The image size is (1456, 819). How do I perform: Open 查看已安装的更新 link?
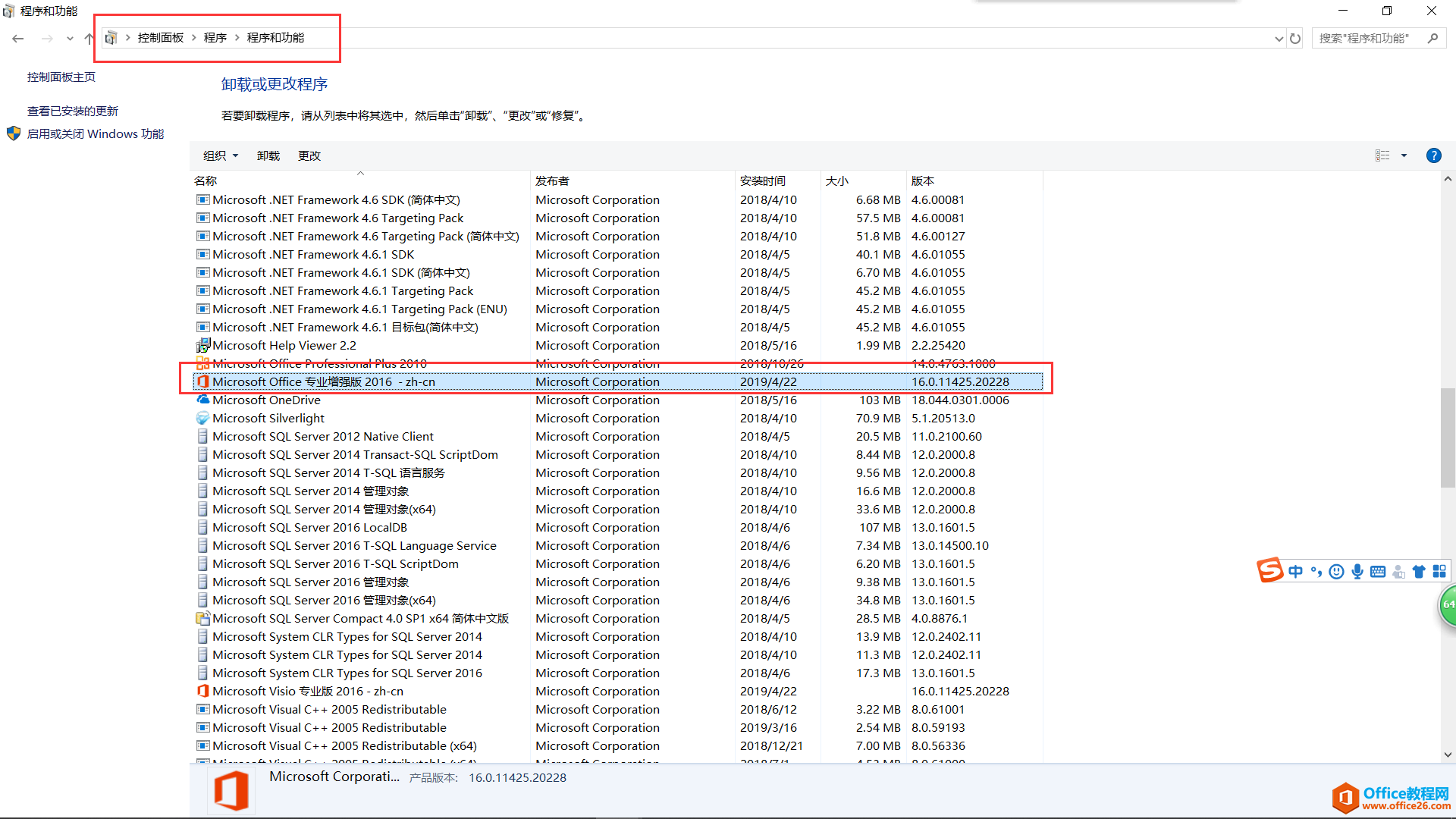(x=73, y=111)
